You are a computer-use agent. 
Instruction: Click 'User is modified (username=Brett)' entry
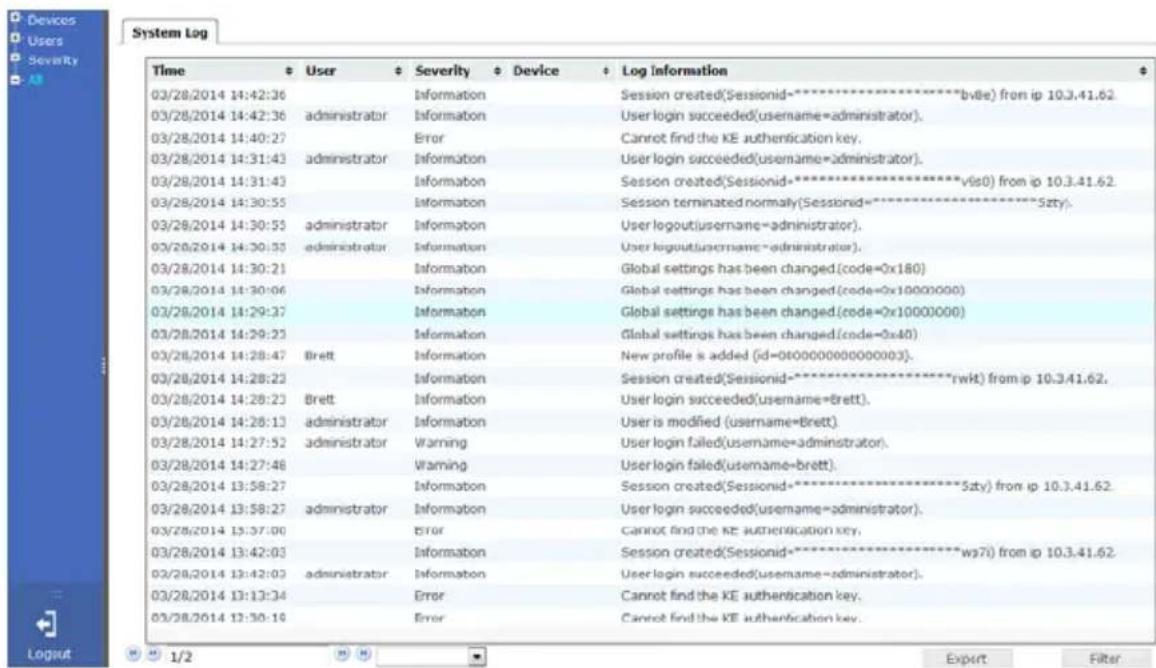point(729,422)
